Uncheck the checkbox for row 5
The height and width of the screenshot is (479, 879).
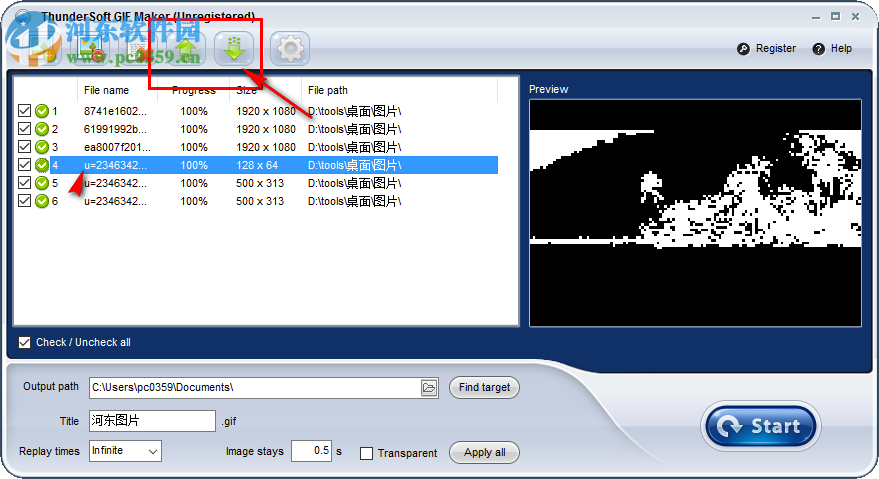pos(24,183)
